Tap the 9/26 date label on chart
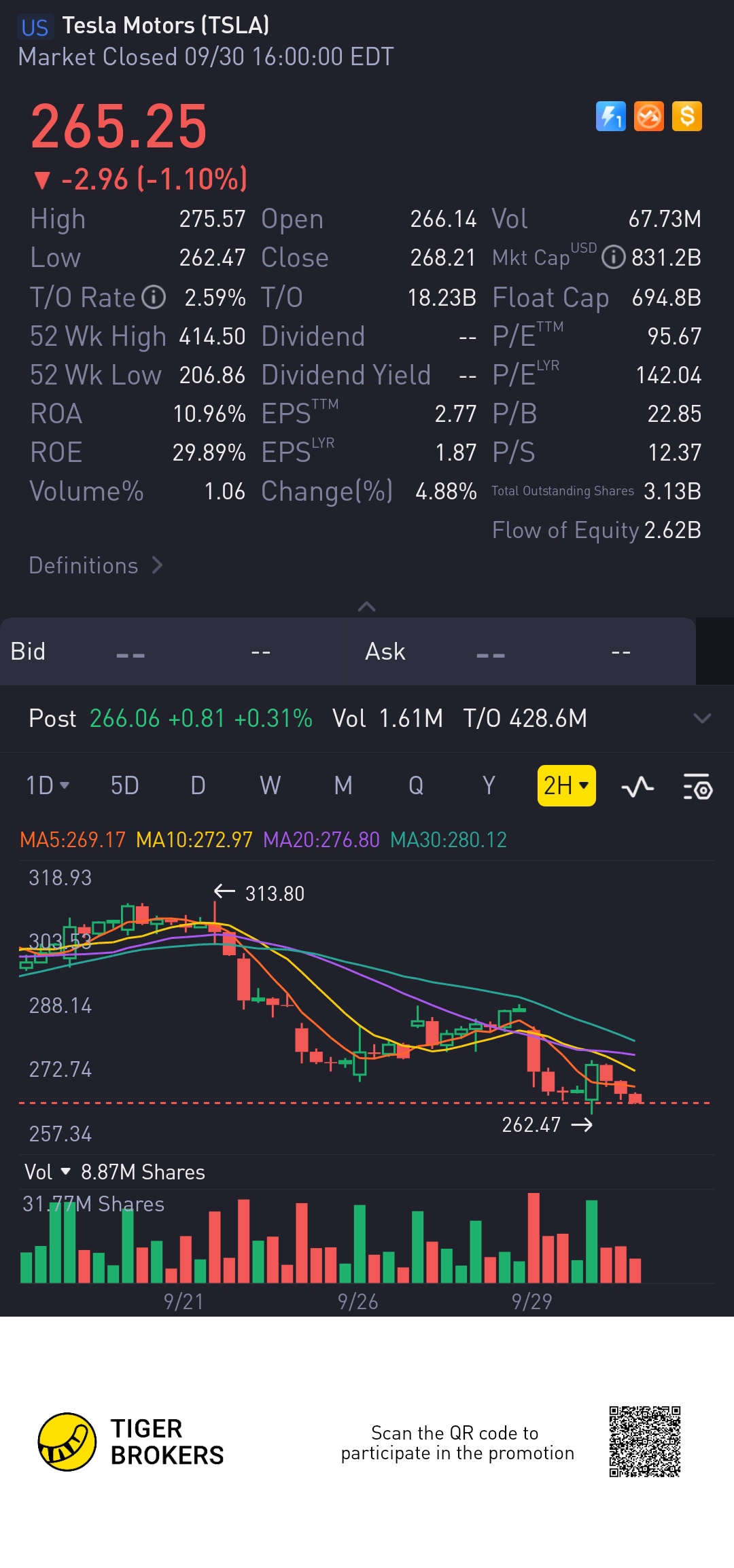 point(357,1302)
